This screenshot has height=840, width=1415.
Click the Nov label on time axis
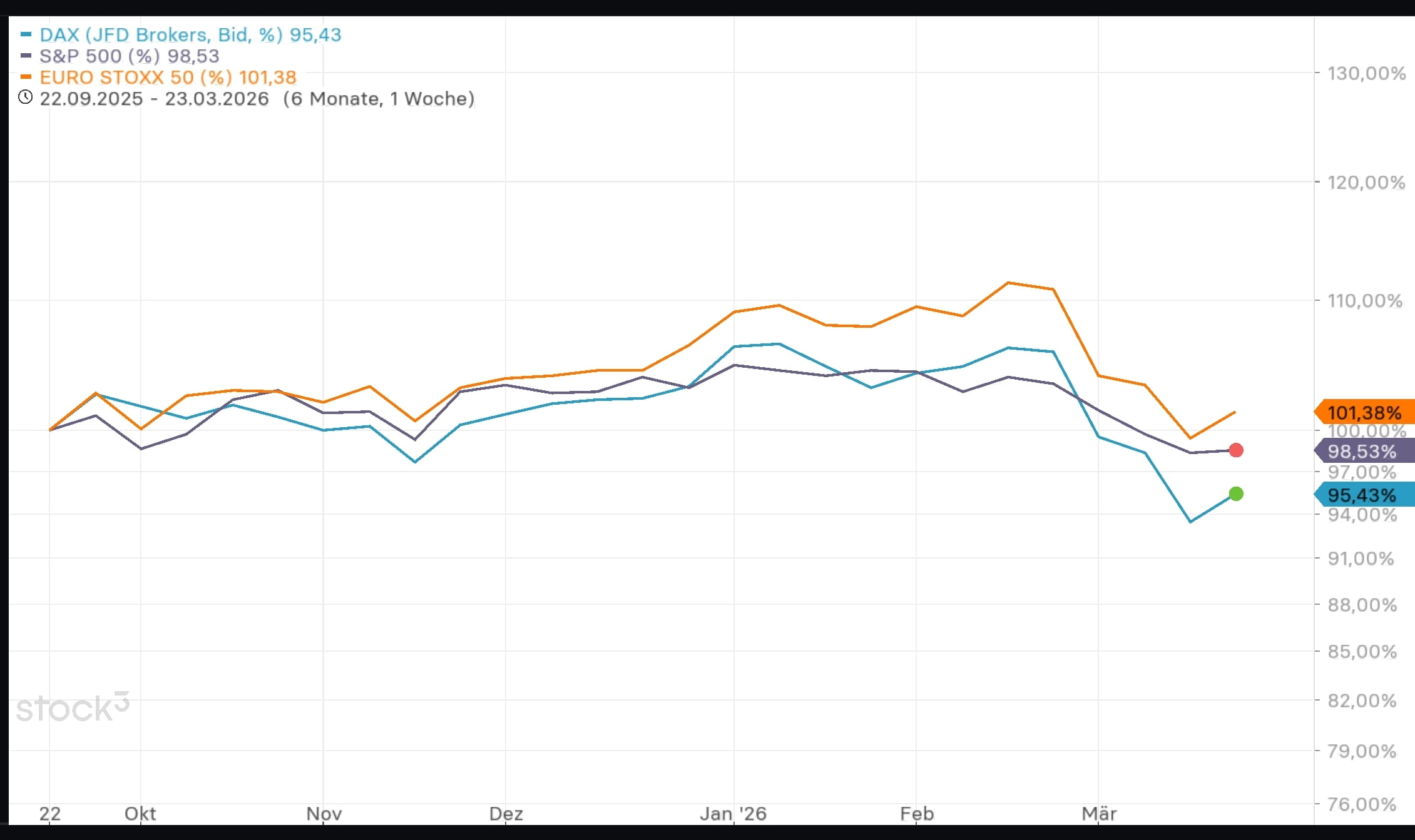point(324,814)
